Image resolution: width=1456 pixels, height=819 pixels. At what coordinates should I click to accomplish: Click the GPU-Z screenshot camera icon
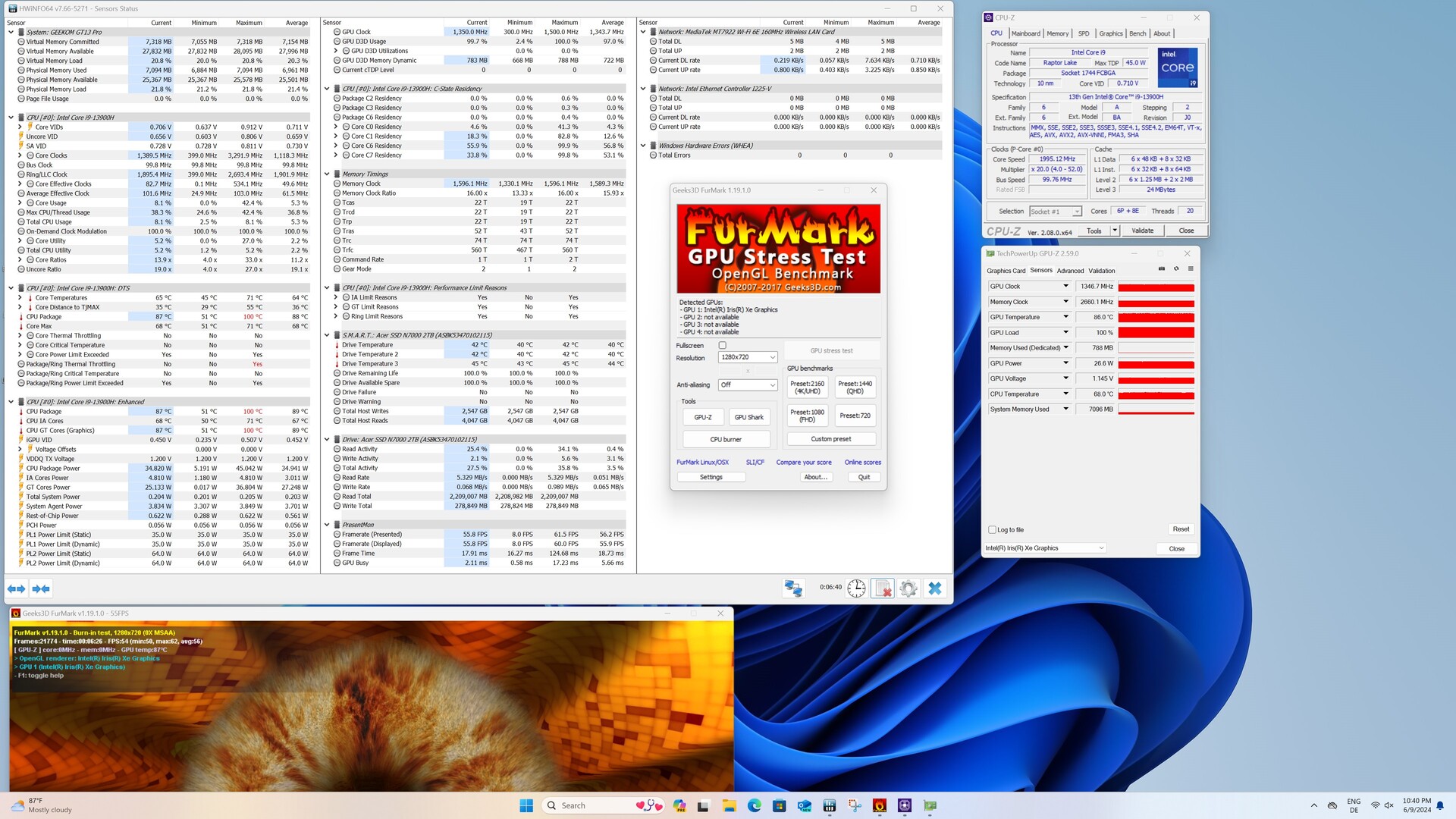(x=1162, y=269)
